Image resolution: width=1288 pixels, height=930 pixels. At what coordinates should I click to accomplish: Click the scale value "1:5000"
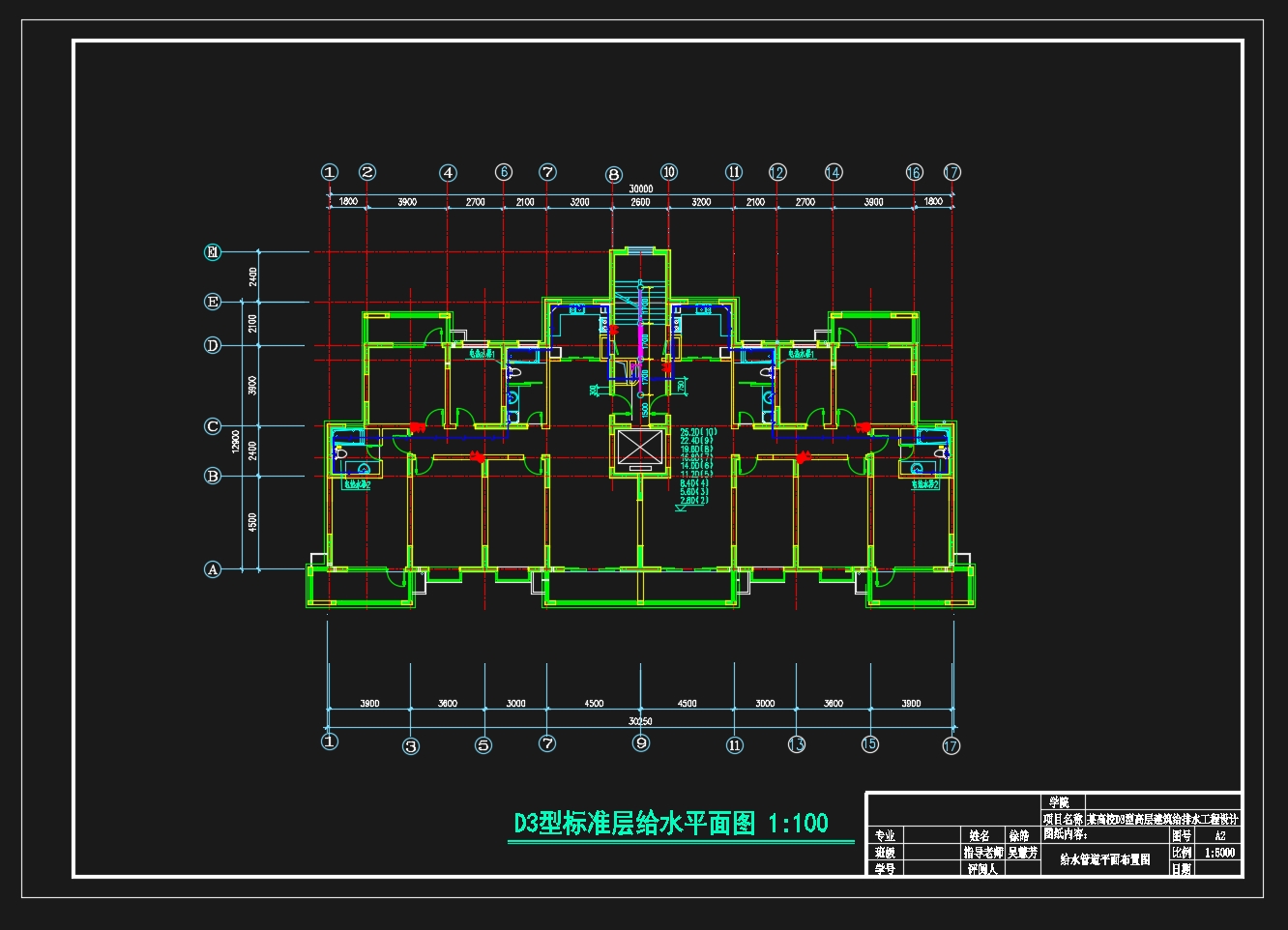coord(1219,853)
